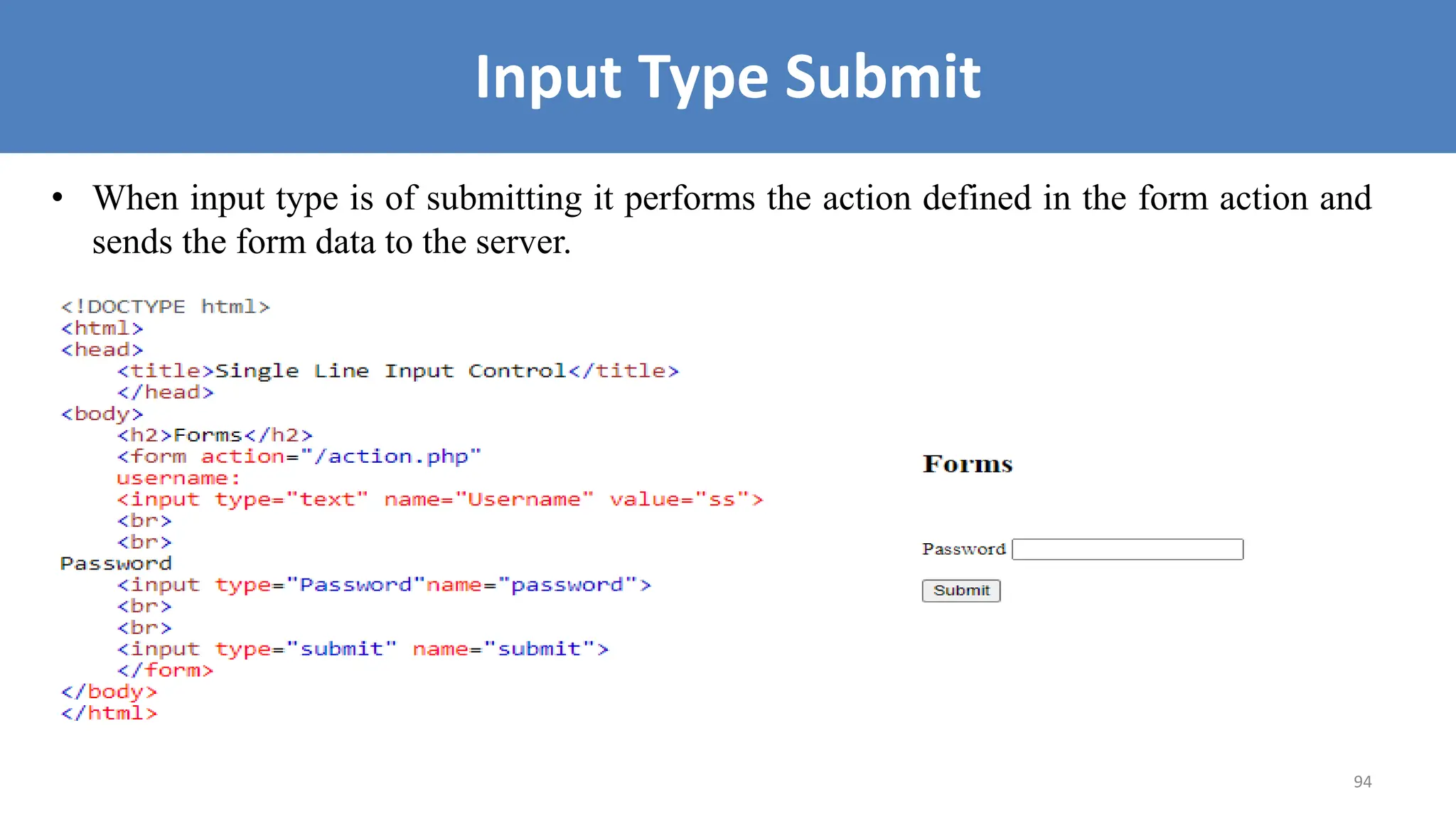Click the '</form>' closing tag line
Screen dimensions: 1456x819
point(165,670)
